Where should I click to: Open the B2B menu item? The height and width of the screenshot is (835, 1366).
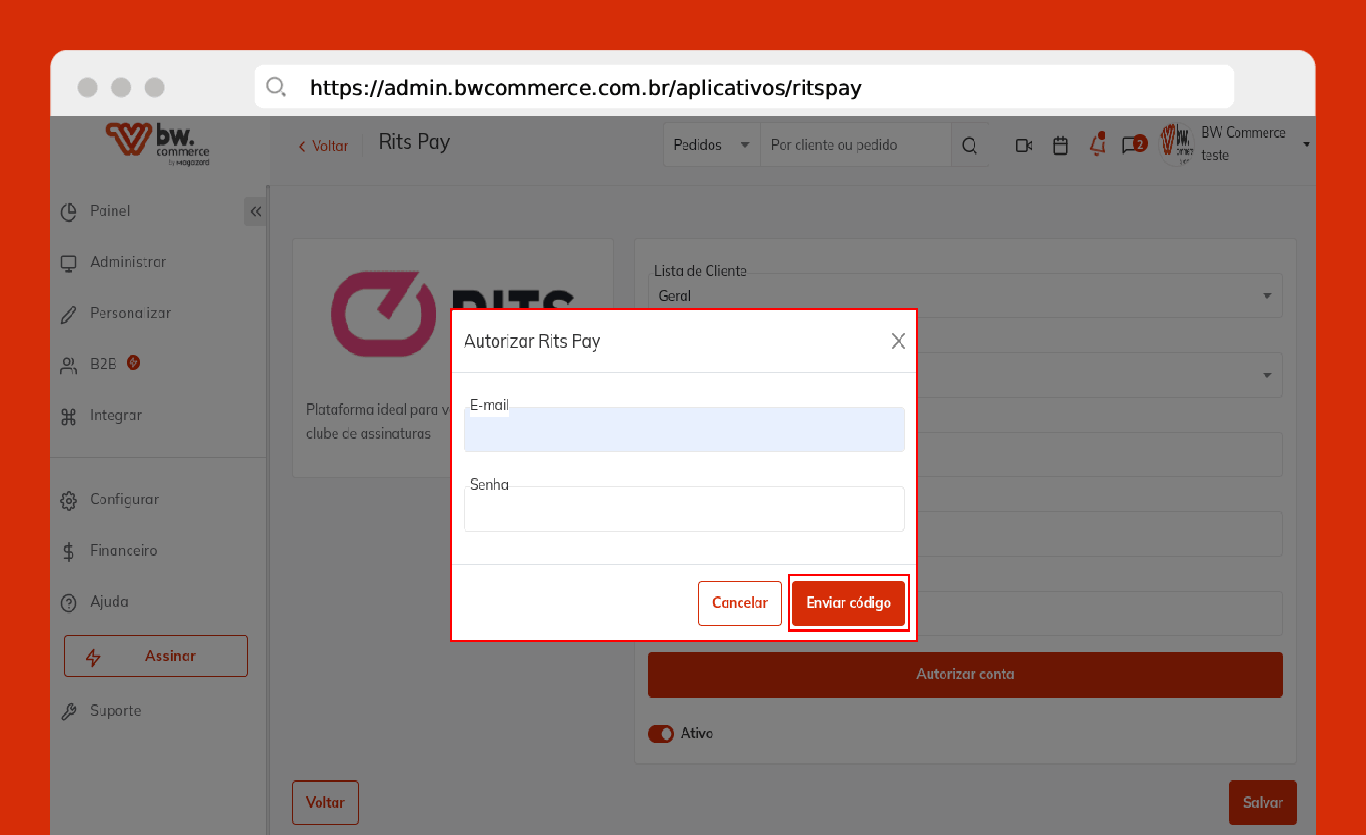click(x=103, y=364)
